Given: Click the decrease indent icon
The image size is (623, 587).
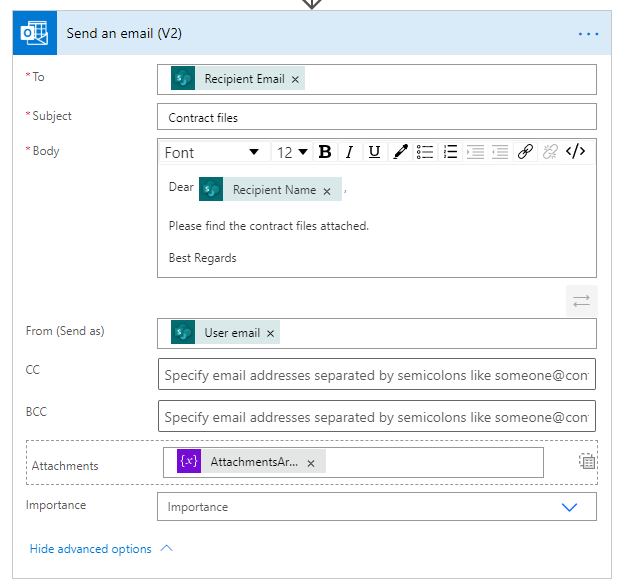Looking at the screenshot, I should coord(500,152).
